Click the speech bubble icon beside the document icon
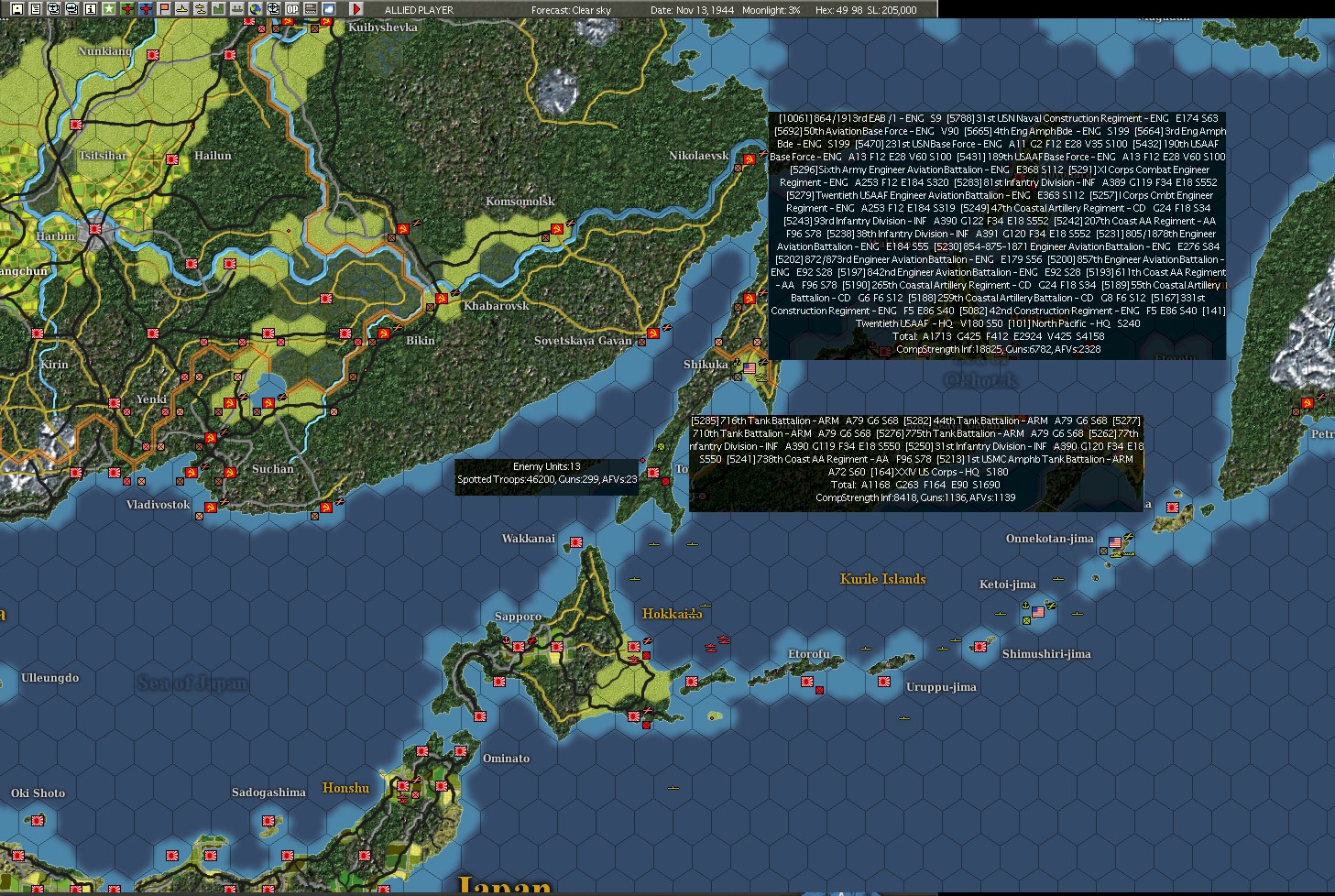 point(53,9)
